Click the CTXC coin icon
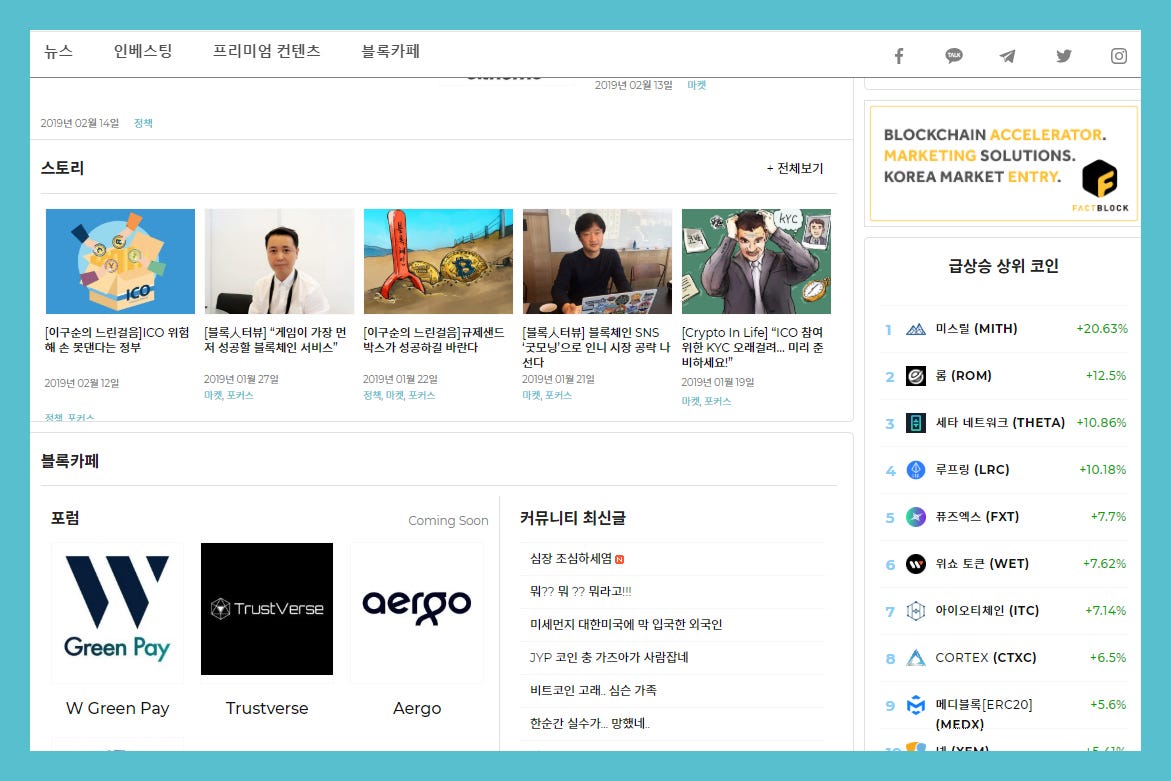1171x781 pixels. point(916,658)
